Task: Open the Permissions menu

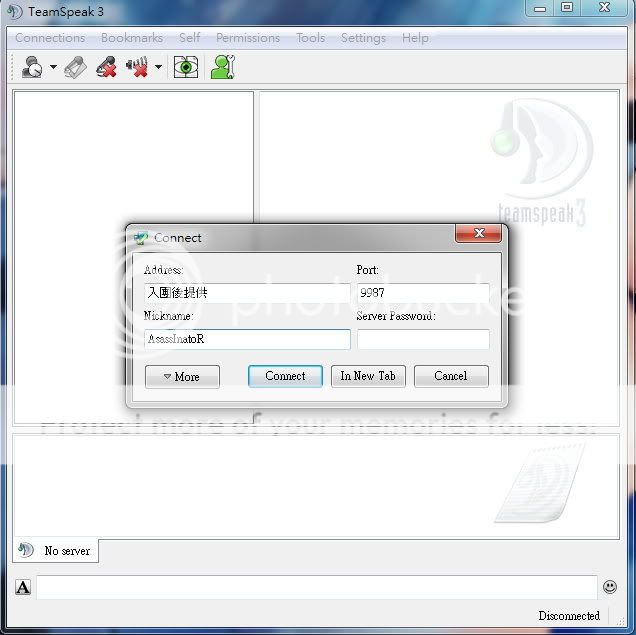Action: pos(248,38)
